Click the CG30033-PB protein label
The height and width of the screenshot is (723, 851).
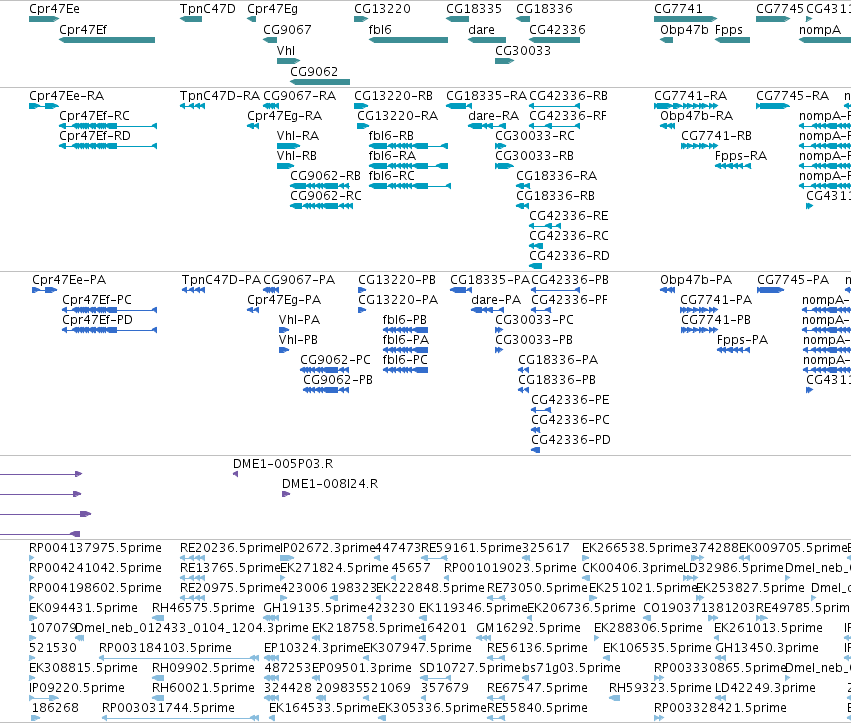[x=534, y=340]
